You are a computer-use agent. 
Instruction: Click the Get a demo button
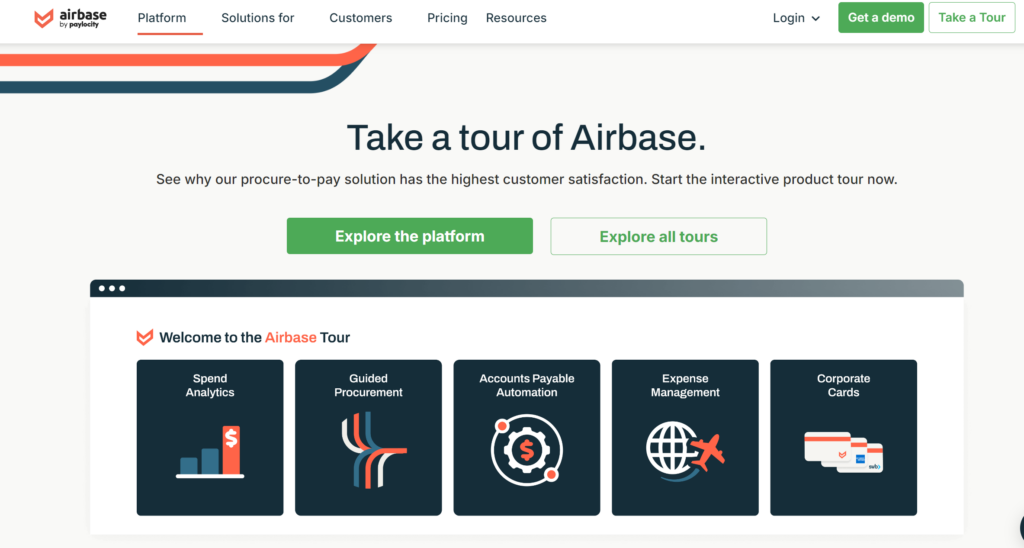[x=880, y=18]
